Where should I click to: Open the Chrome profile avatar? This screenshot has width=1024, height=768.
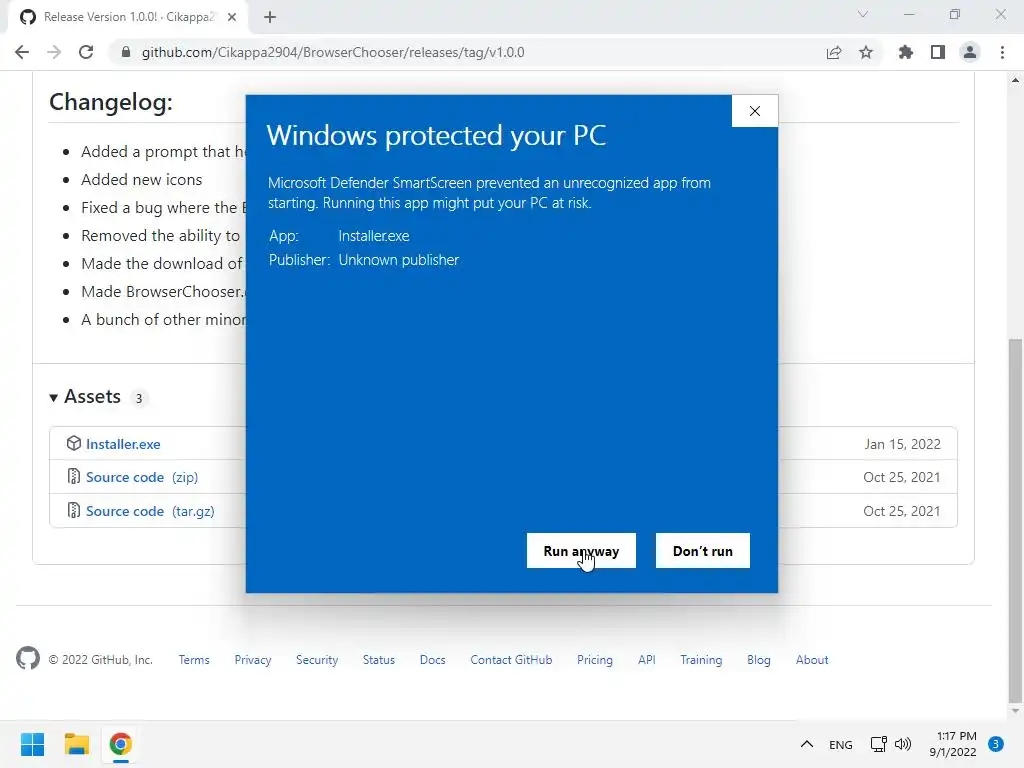[970, 52]
